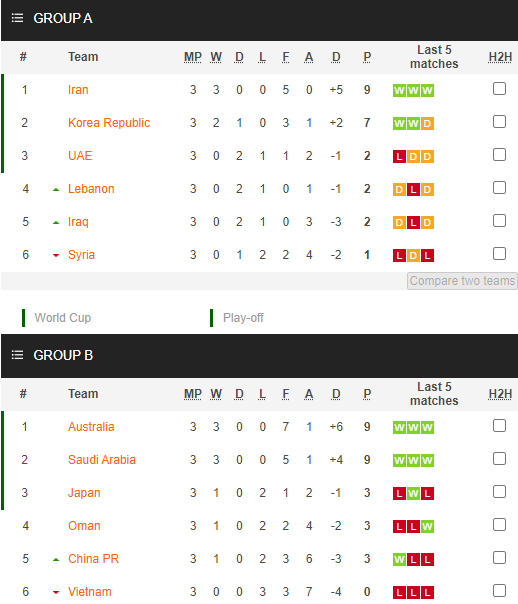
Task: Click the red down arrow beside Syria
Action: click(x=56, y=255)
